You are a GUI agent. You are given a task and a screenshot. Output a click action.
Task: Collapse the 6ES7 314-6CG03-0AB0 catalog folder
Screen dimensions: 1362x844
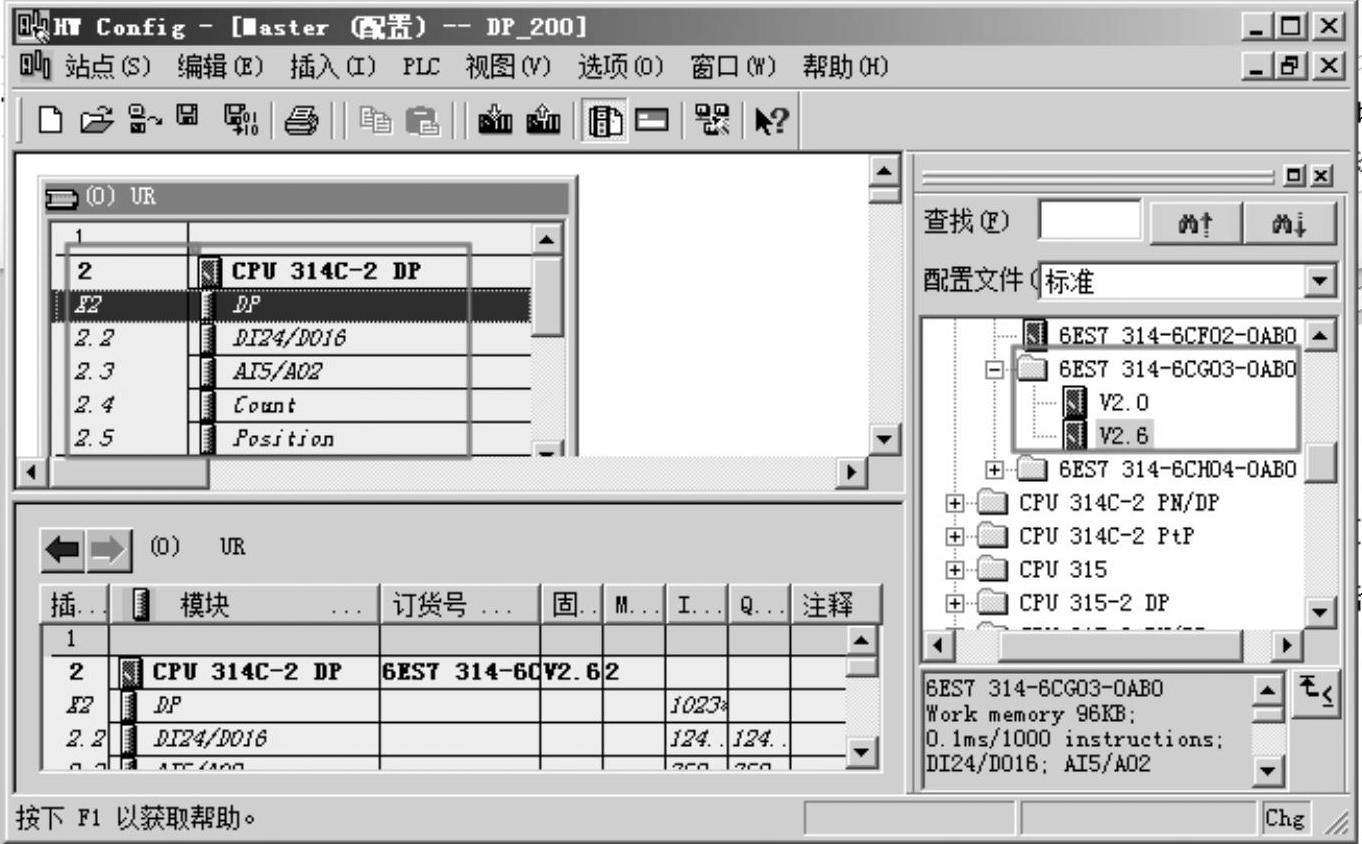(993, 369)
